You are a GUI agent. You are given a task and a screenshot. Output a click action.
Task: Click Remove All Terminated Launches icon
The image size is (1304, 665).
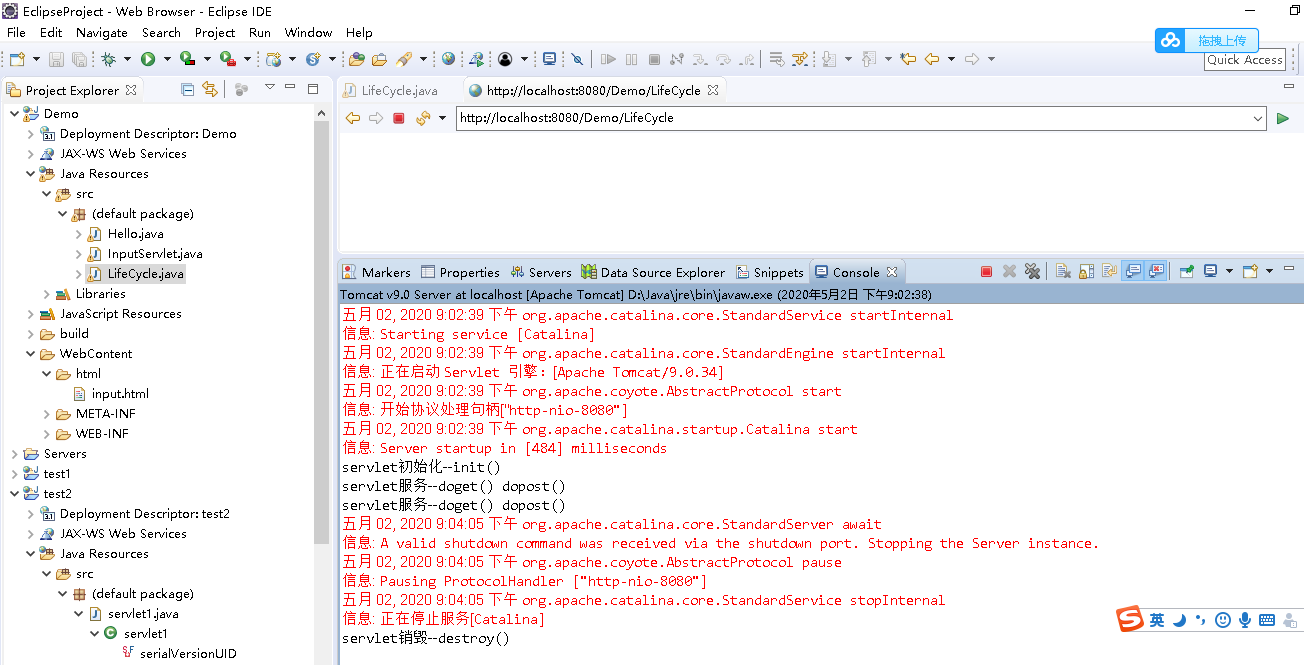point(1032,271)
